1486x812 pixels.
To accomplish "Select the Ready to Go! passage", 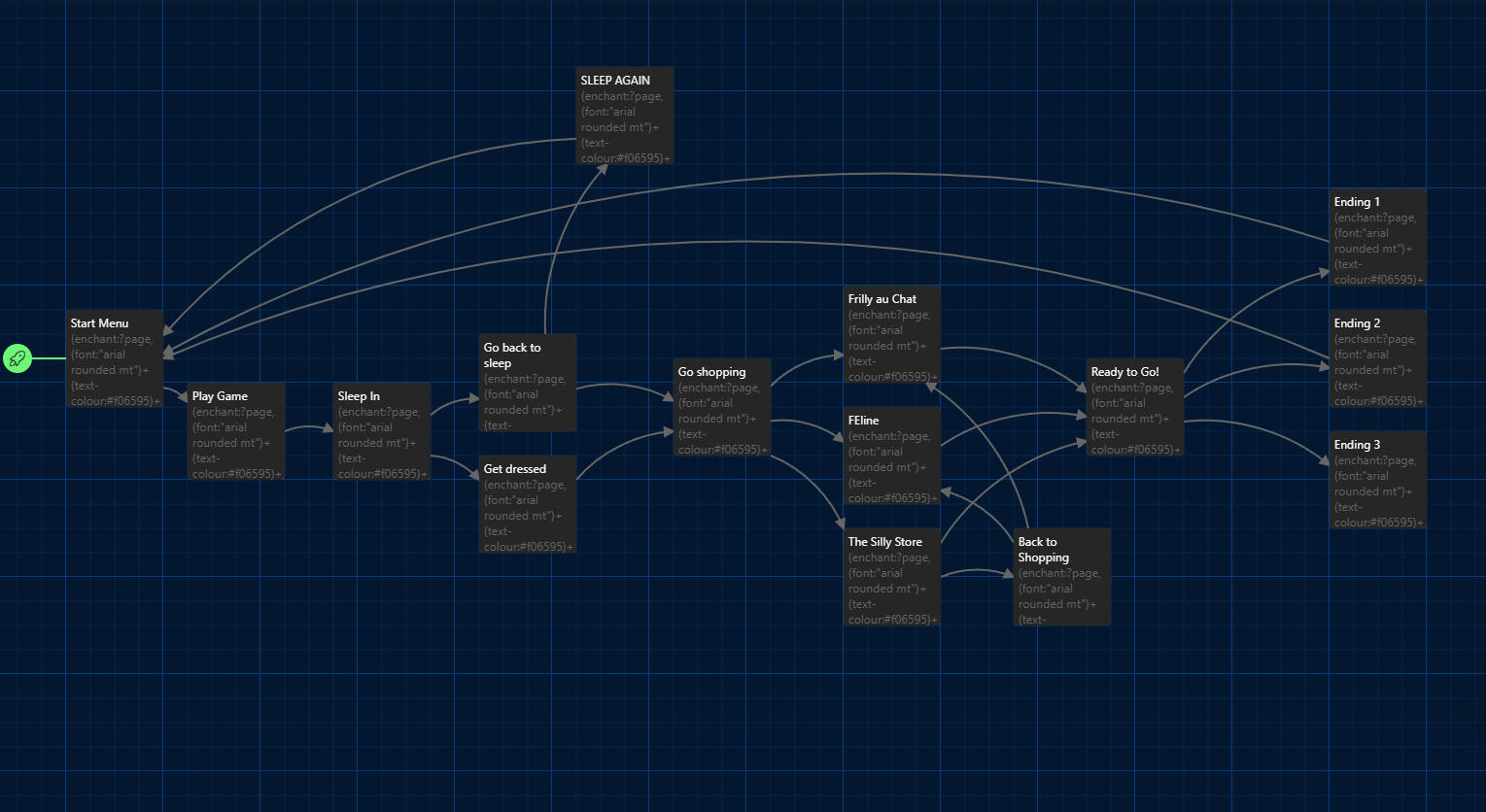I will pyautogui.click(x=1135, y=407).
